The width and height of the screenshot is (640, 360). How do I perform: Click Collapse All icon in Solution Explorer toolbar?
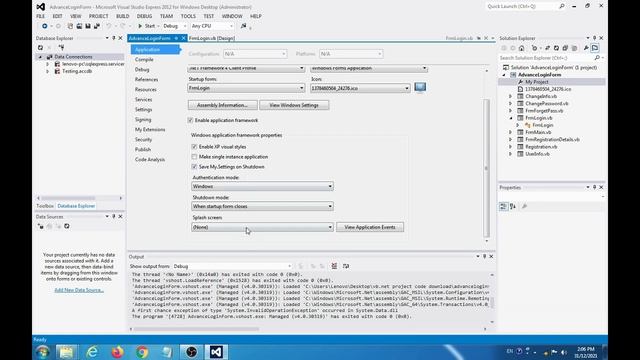(565, 48)
